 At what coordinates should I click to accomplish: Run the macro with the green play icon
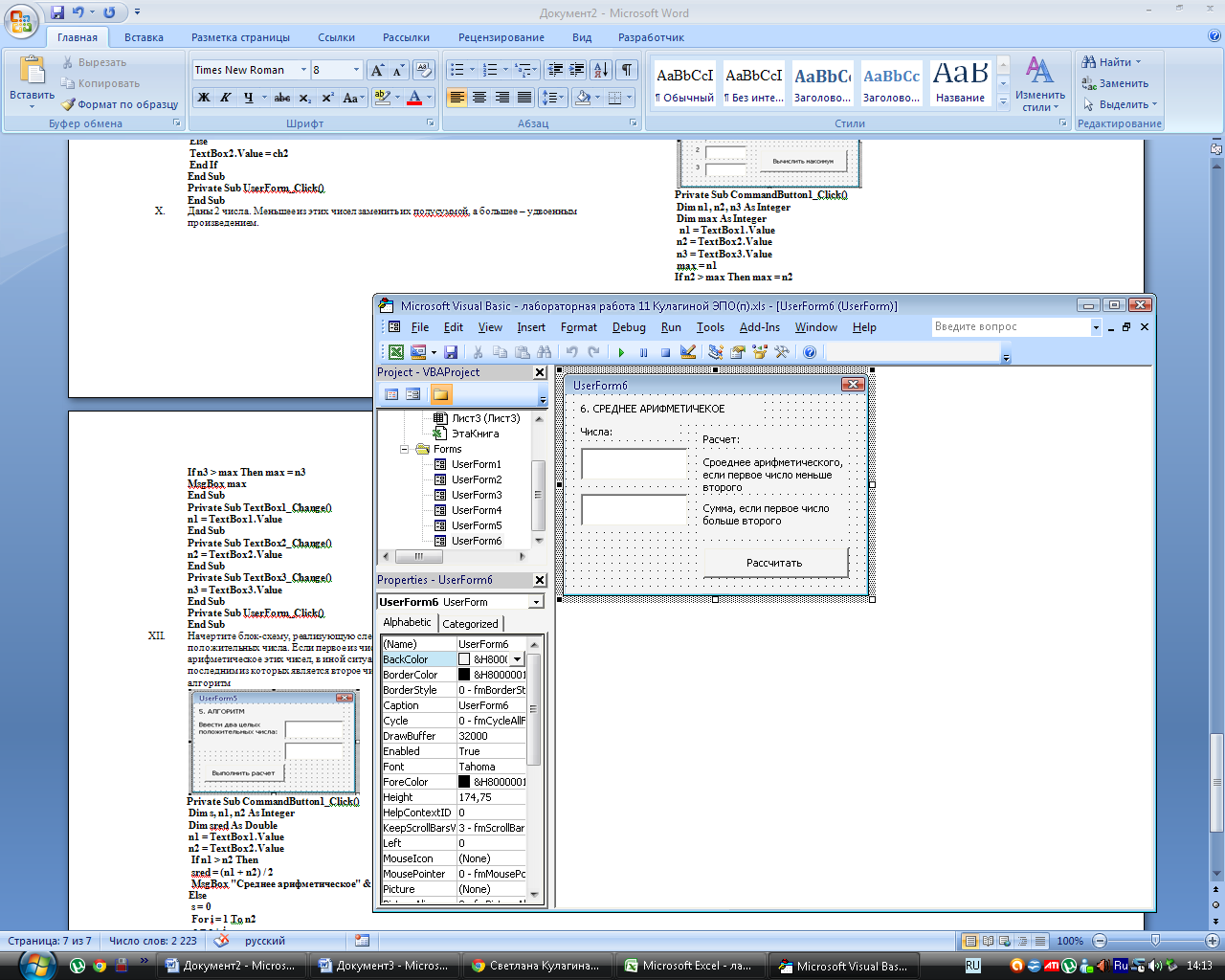[x=621, y=352]
